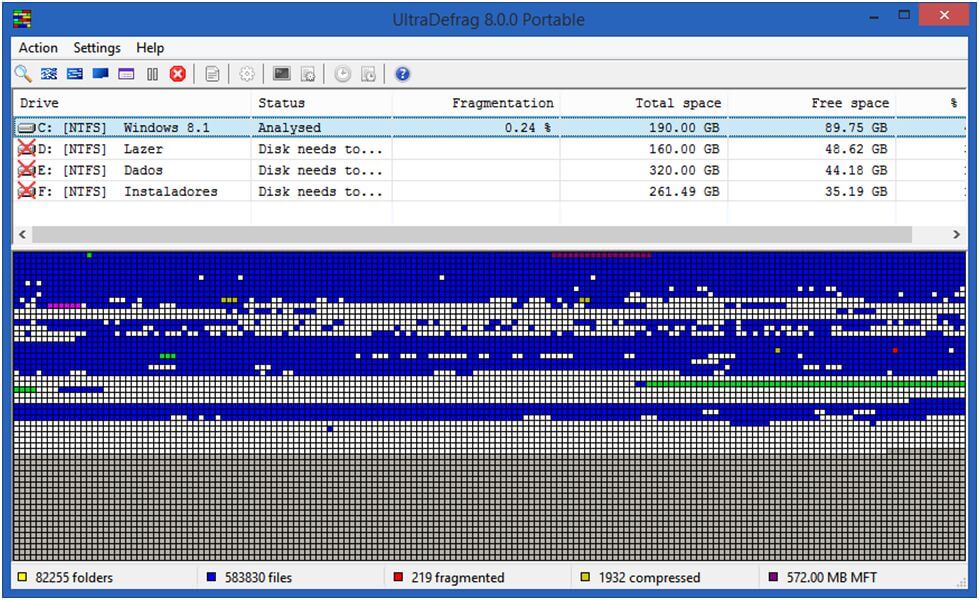
Task: Sort by the Free space column header
Action: (812, 103)
